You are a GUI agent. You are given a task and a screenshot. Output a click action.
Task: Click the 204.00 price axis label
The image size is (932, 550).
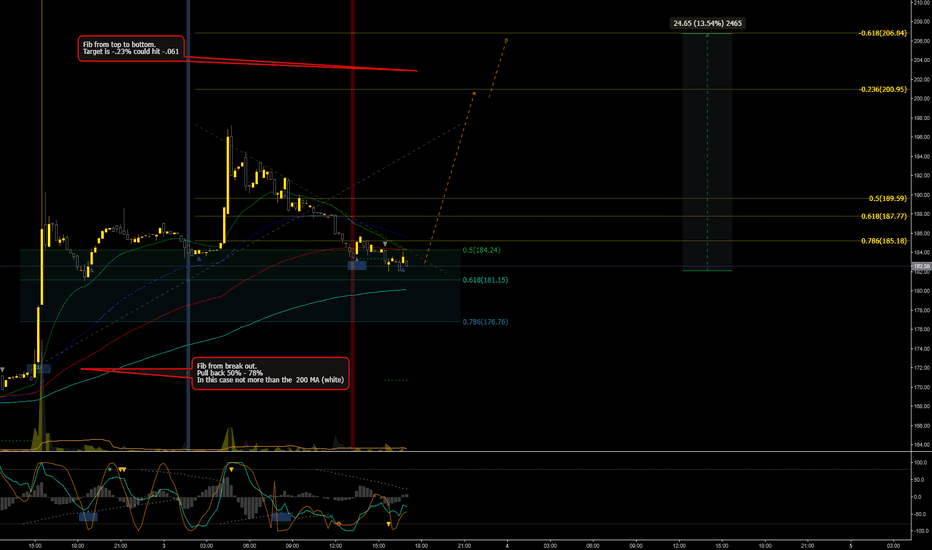click(922, 60)
